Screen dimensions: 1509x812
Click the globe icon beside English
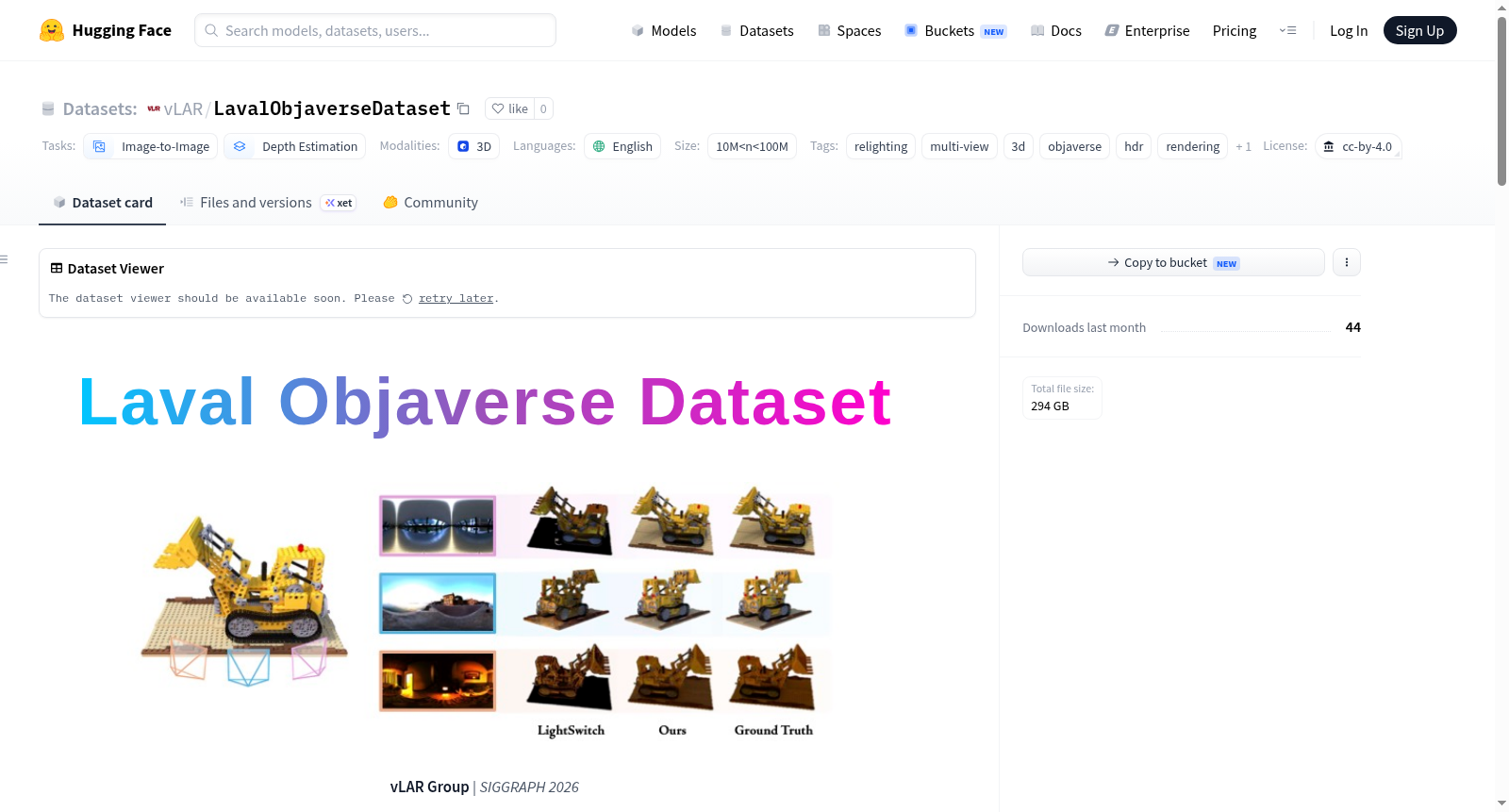[x=599, y=146]
